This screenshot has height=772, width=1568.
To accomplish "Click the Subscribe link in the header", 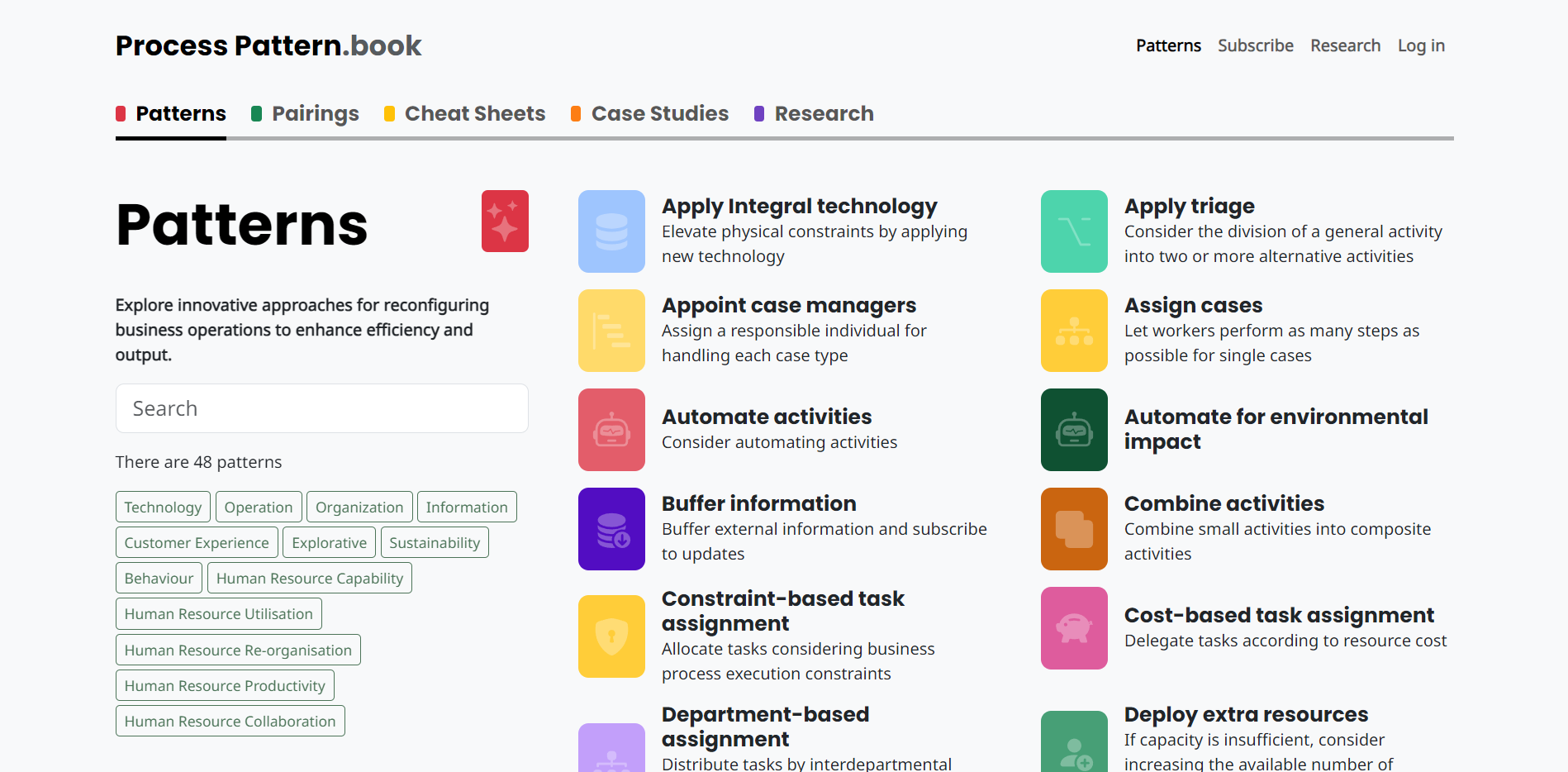I will (x=1255, y=45).
